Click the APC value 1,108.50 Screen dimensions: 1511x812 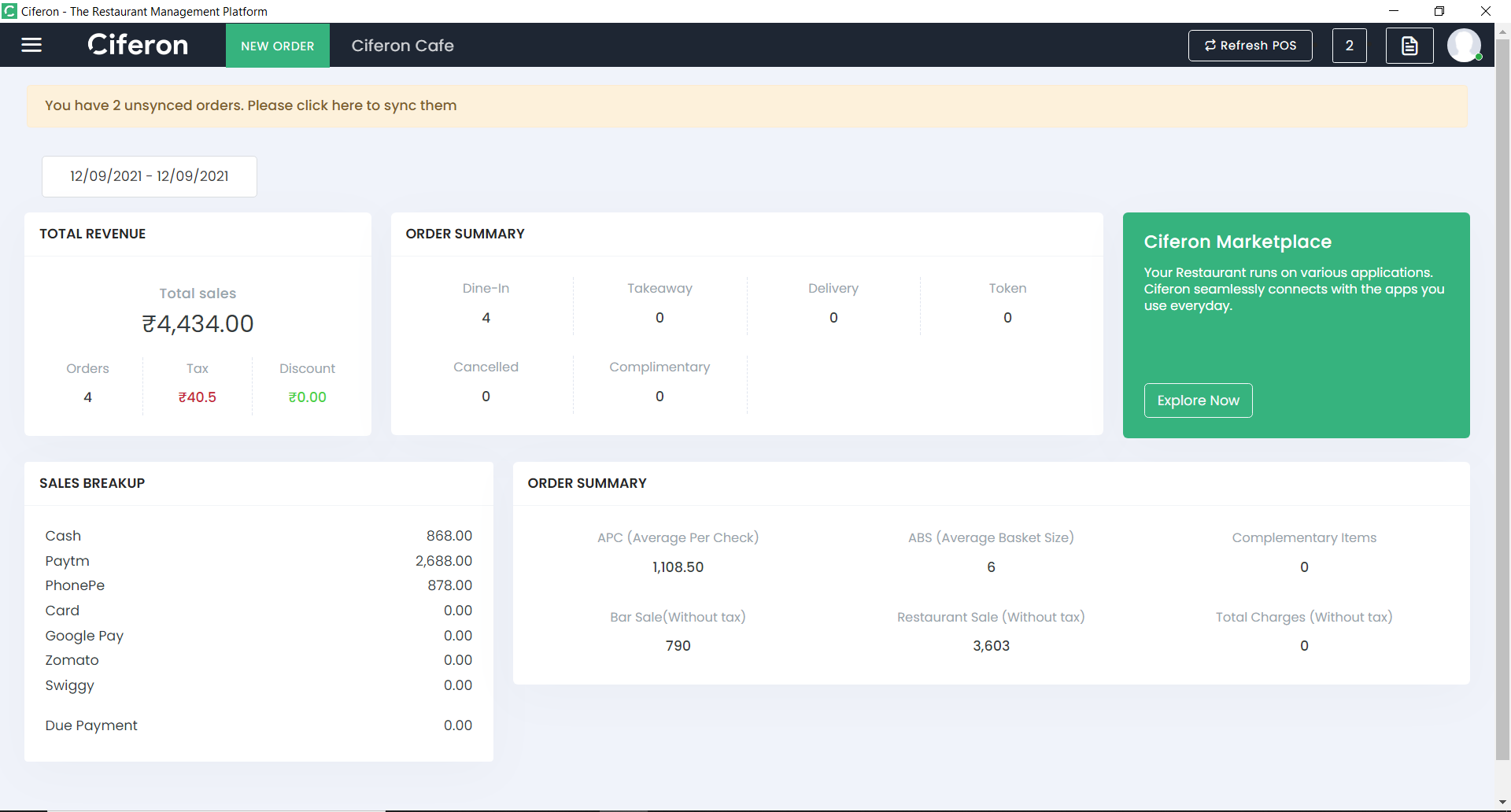coord(678,567)
